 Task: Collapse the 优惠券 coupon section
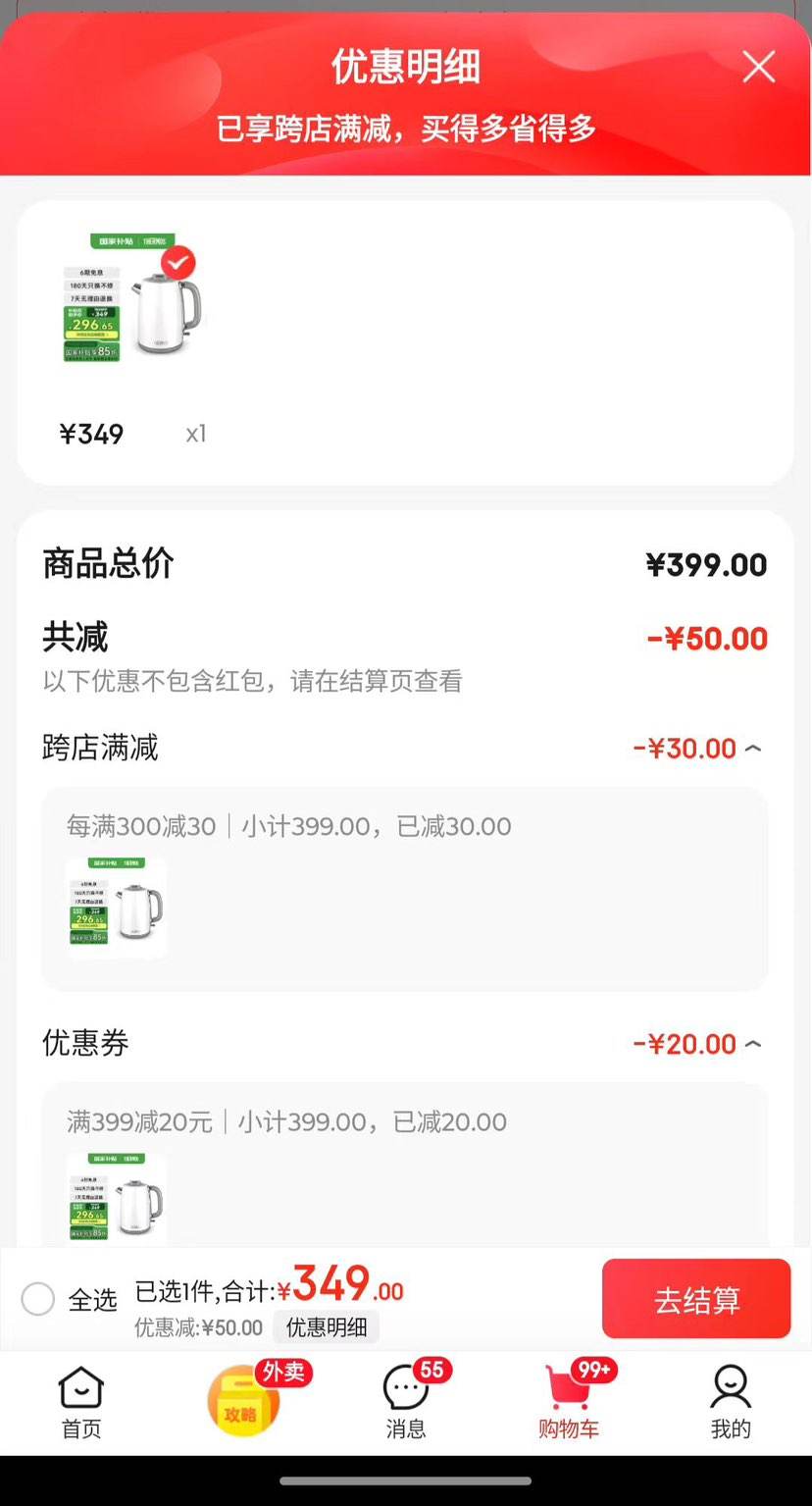click(753, 1044)
